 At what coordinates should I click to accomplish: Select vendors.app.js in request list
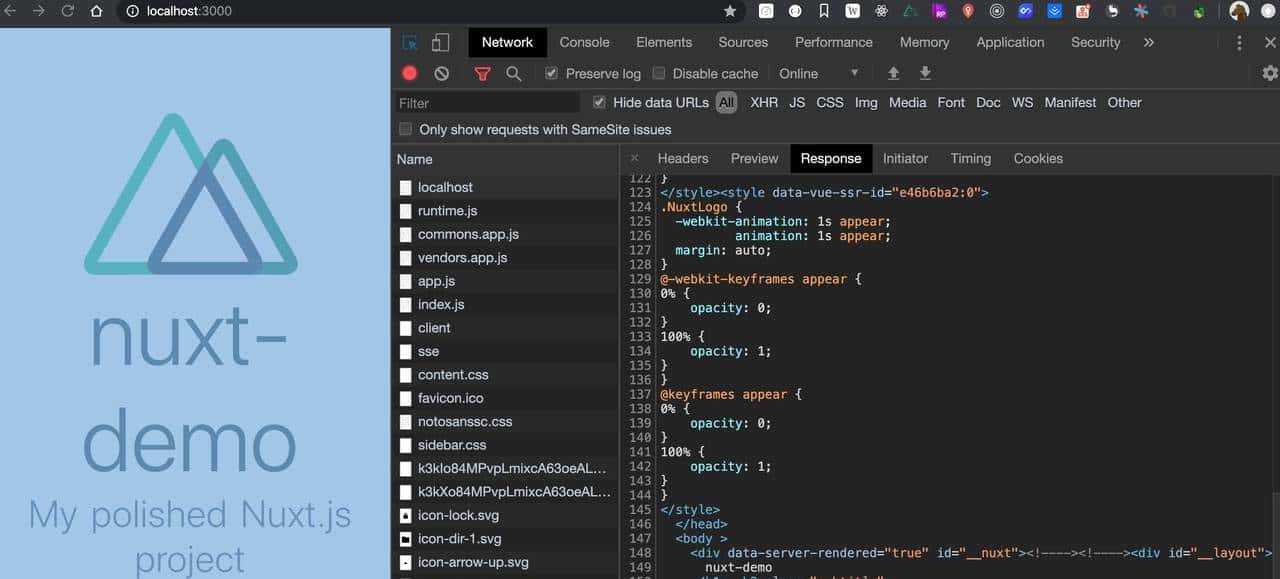pos(462,257)
